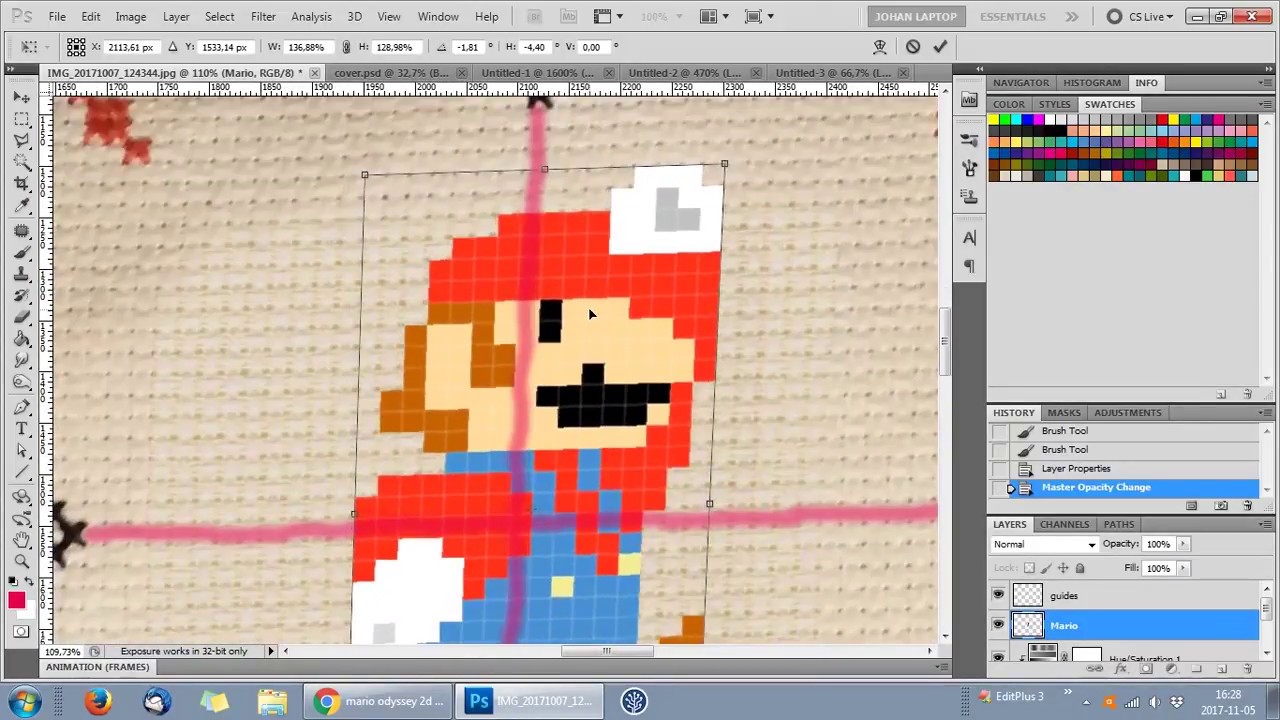Open Chrome in Windows taskbar

[379, 701]
